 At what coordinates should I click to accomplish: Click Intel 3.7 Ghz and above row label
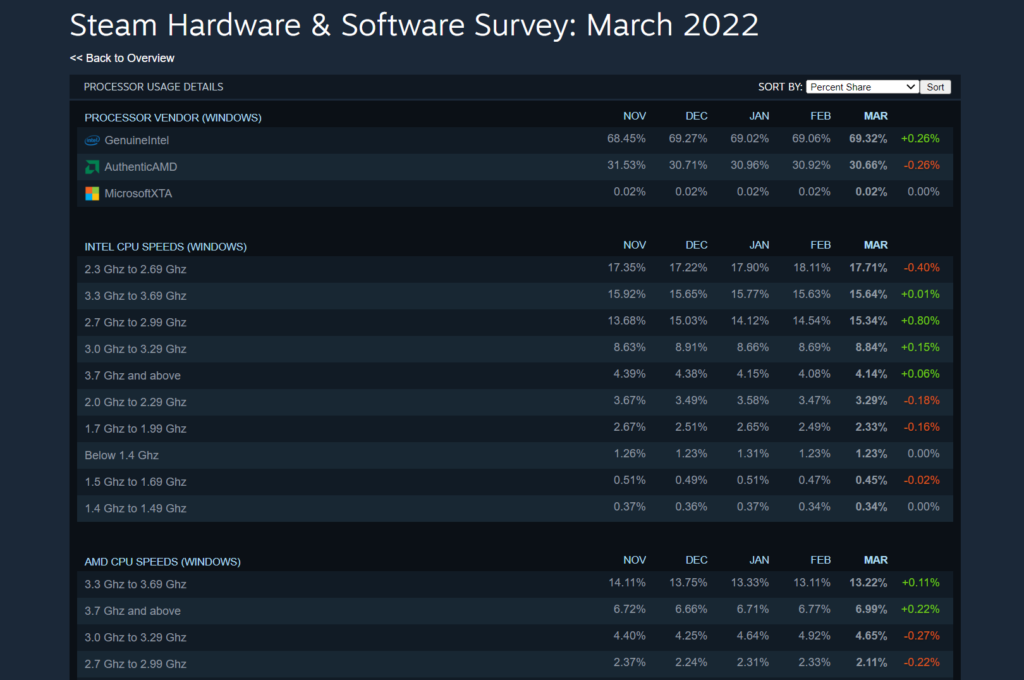click(133, 376)
